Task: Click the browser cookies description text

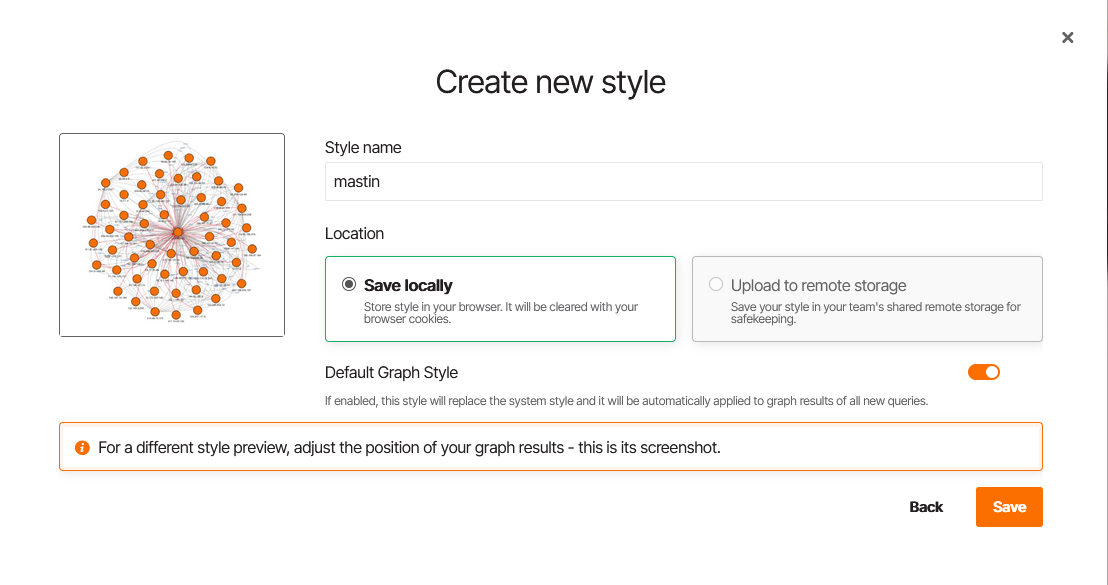Action: tap(500, 313)
